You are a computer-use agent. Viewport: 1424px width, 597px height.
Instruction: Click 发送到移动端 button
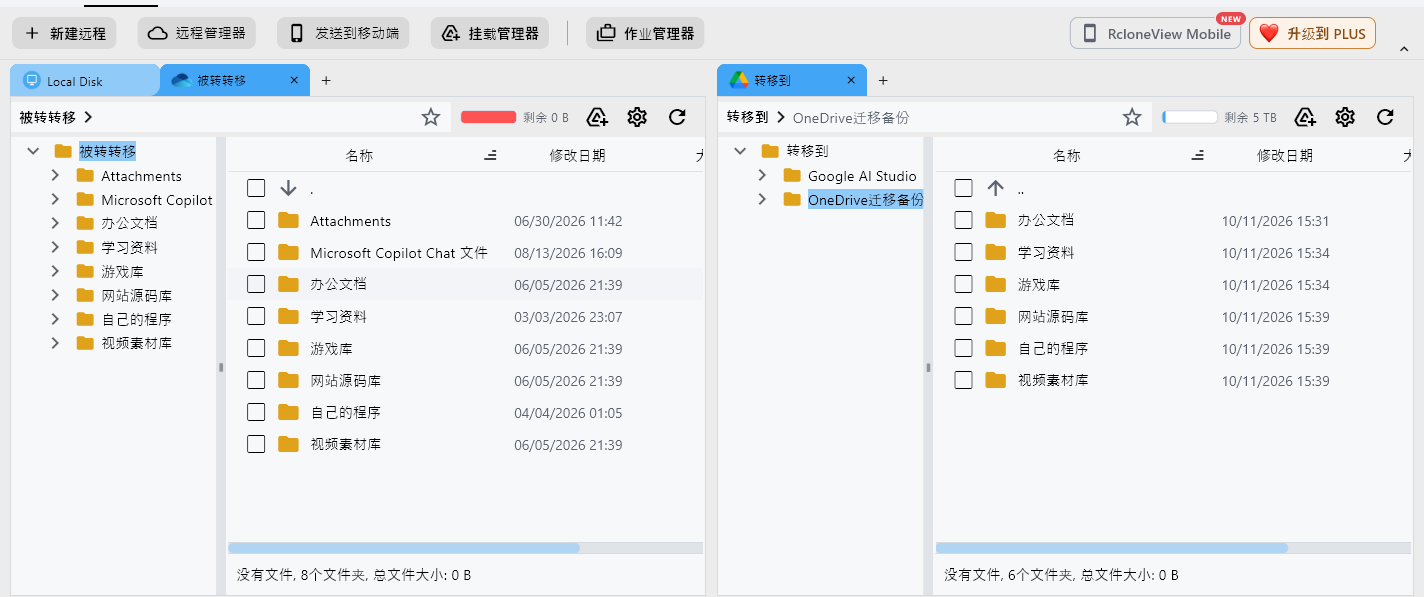pyautogui.click(x=343, y=33)
